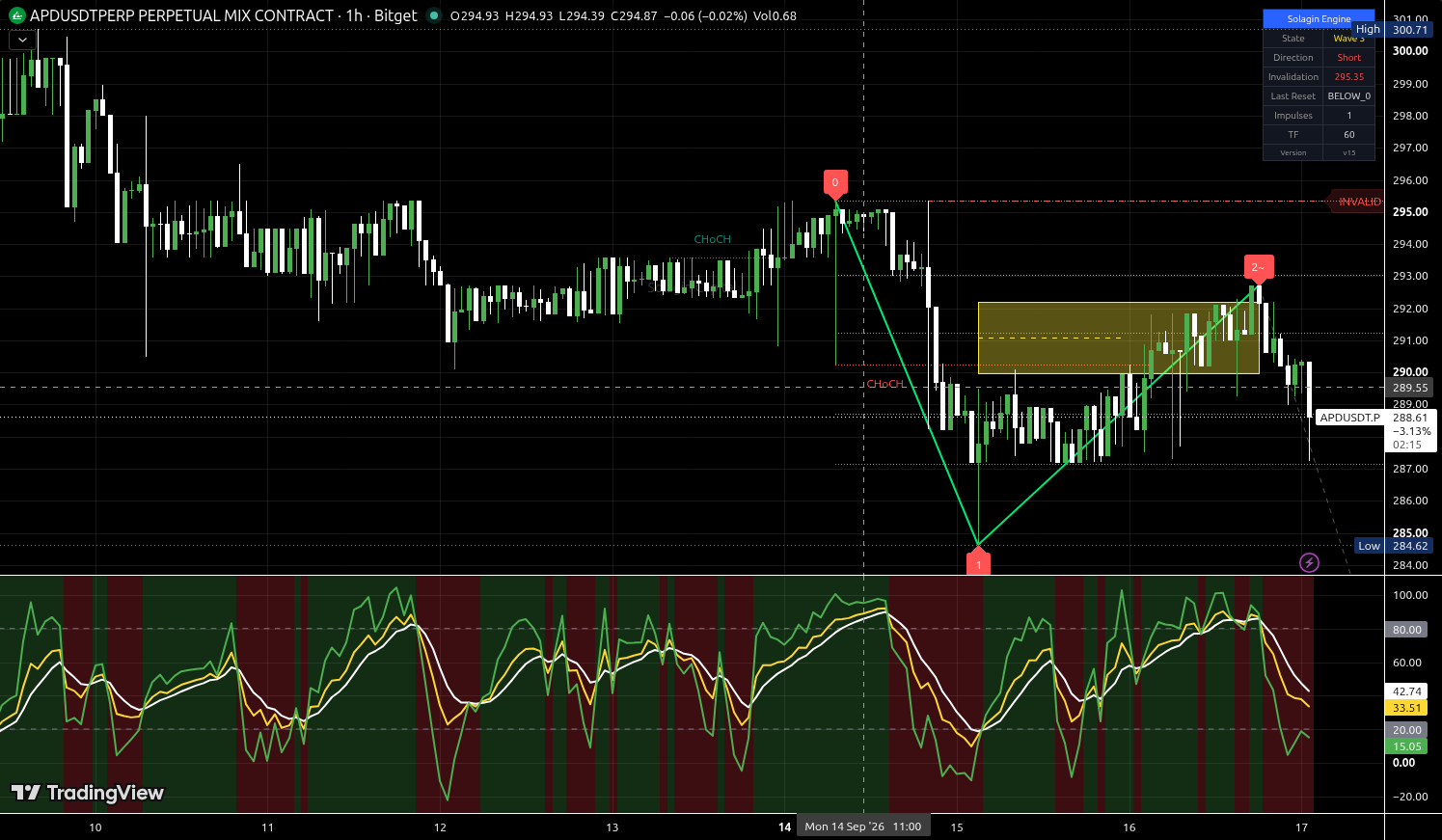Click date 17 on the time axis
The width and height of the screenshot is (1442, 840).
click(x=1302, y=826)
